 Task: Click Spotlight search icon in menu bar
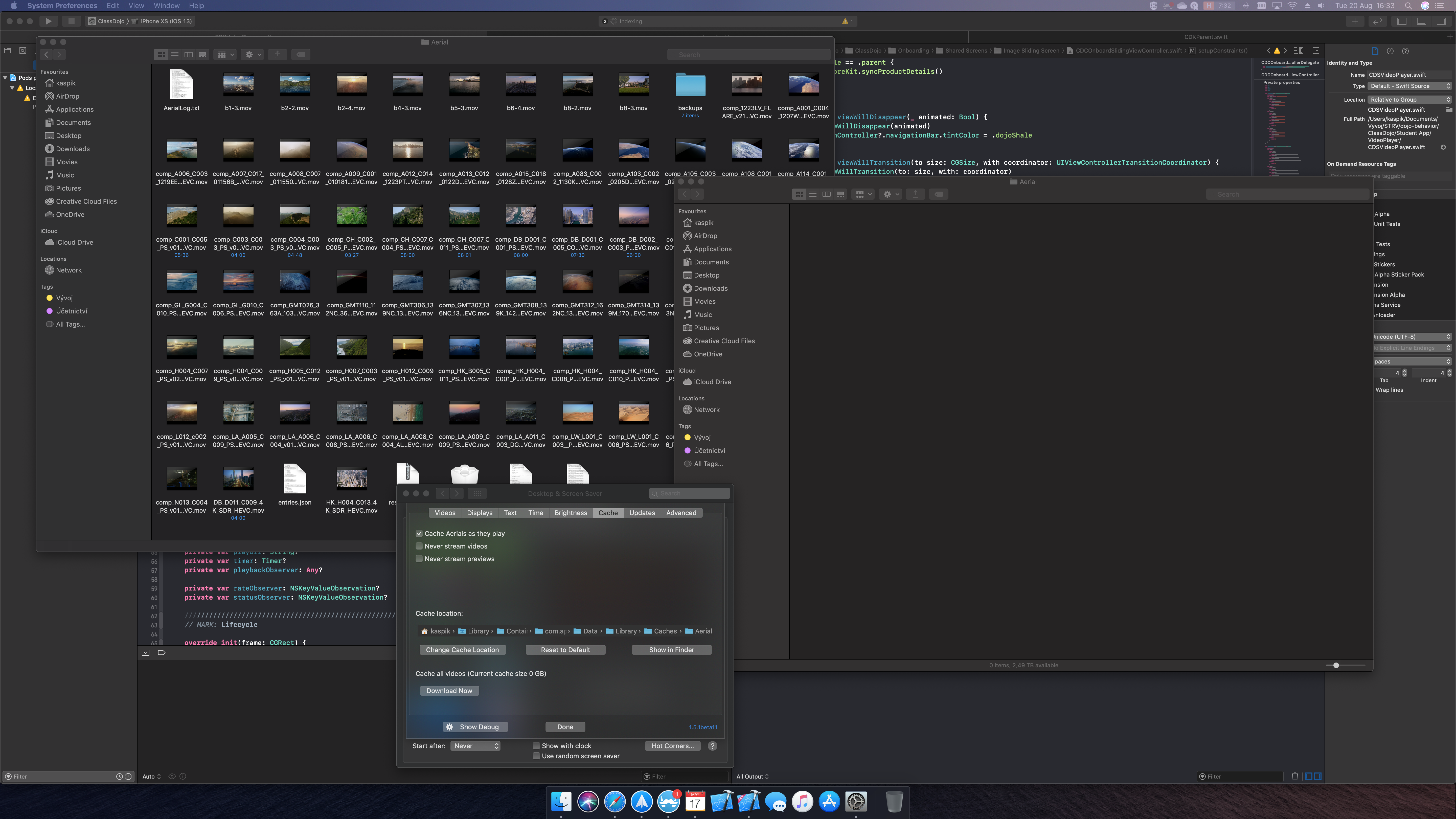point(1408,6)
